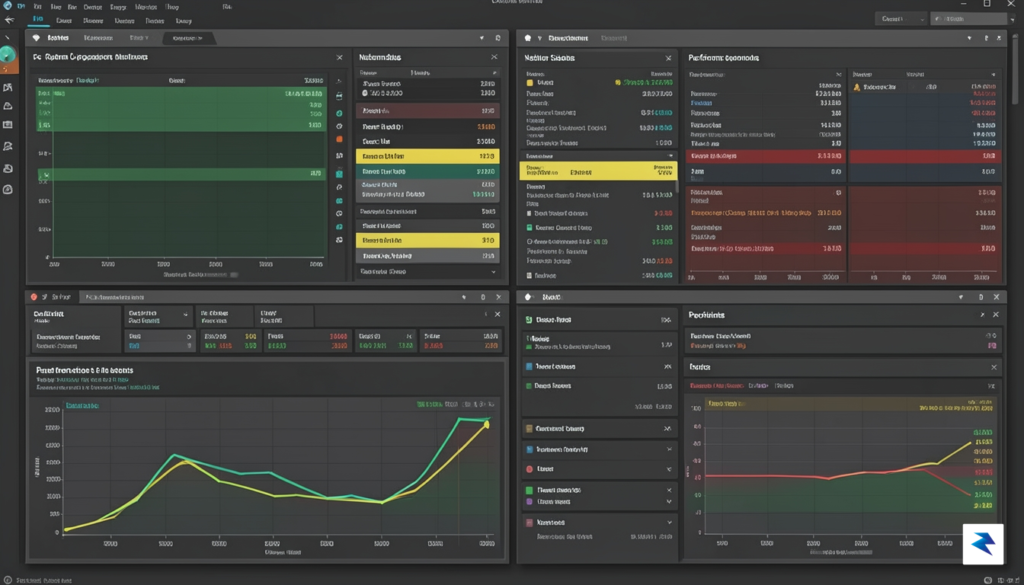Viewport: 1024px width, 585px height.
Task: Switch to the dark tab in top-left panel header
Action: [187, 39]
